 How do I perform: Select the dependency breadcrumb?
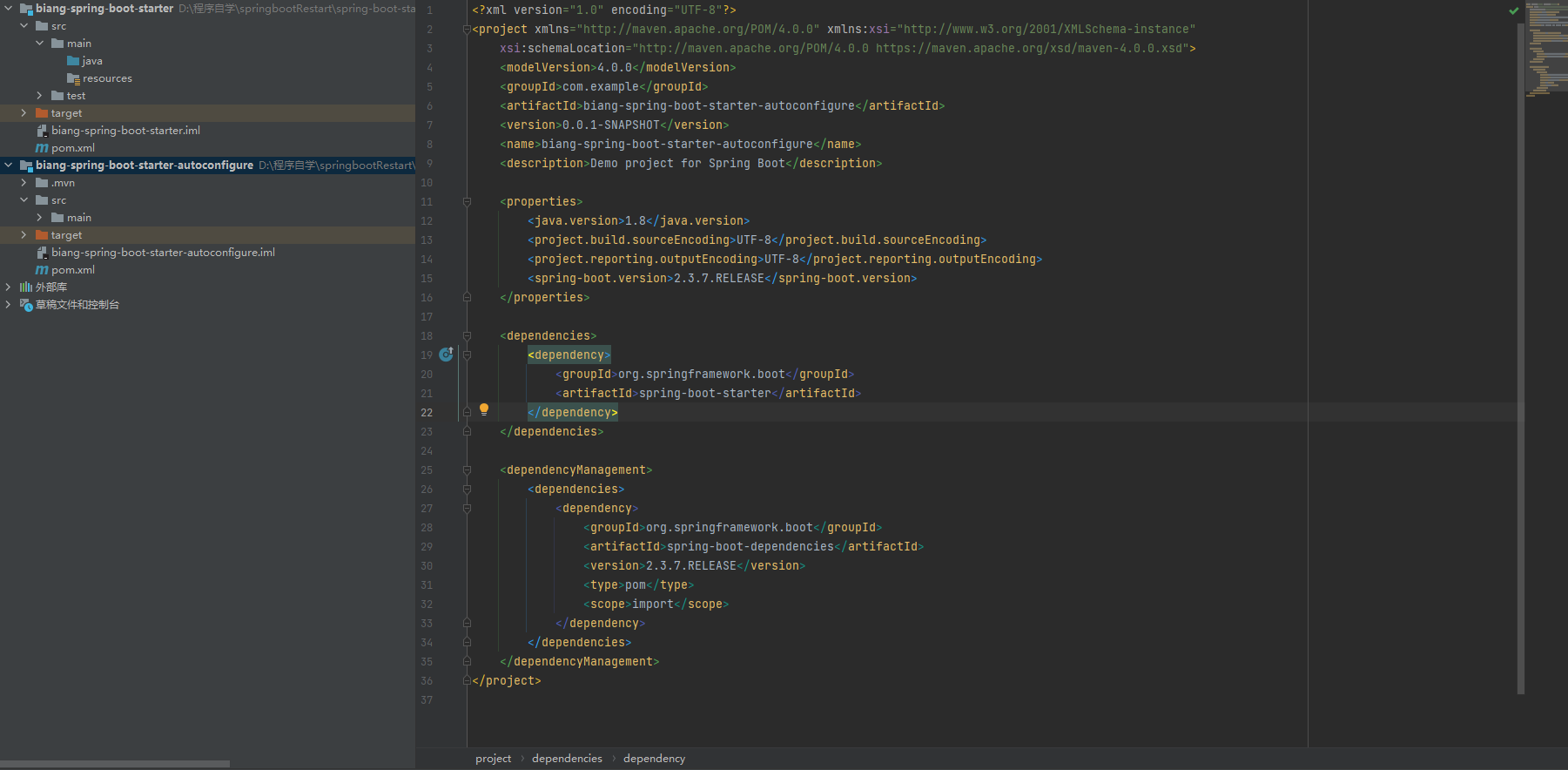click(654, 759)
